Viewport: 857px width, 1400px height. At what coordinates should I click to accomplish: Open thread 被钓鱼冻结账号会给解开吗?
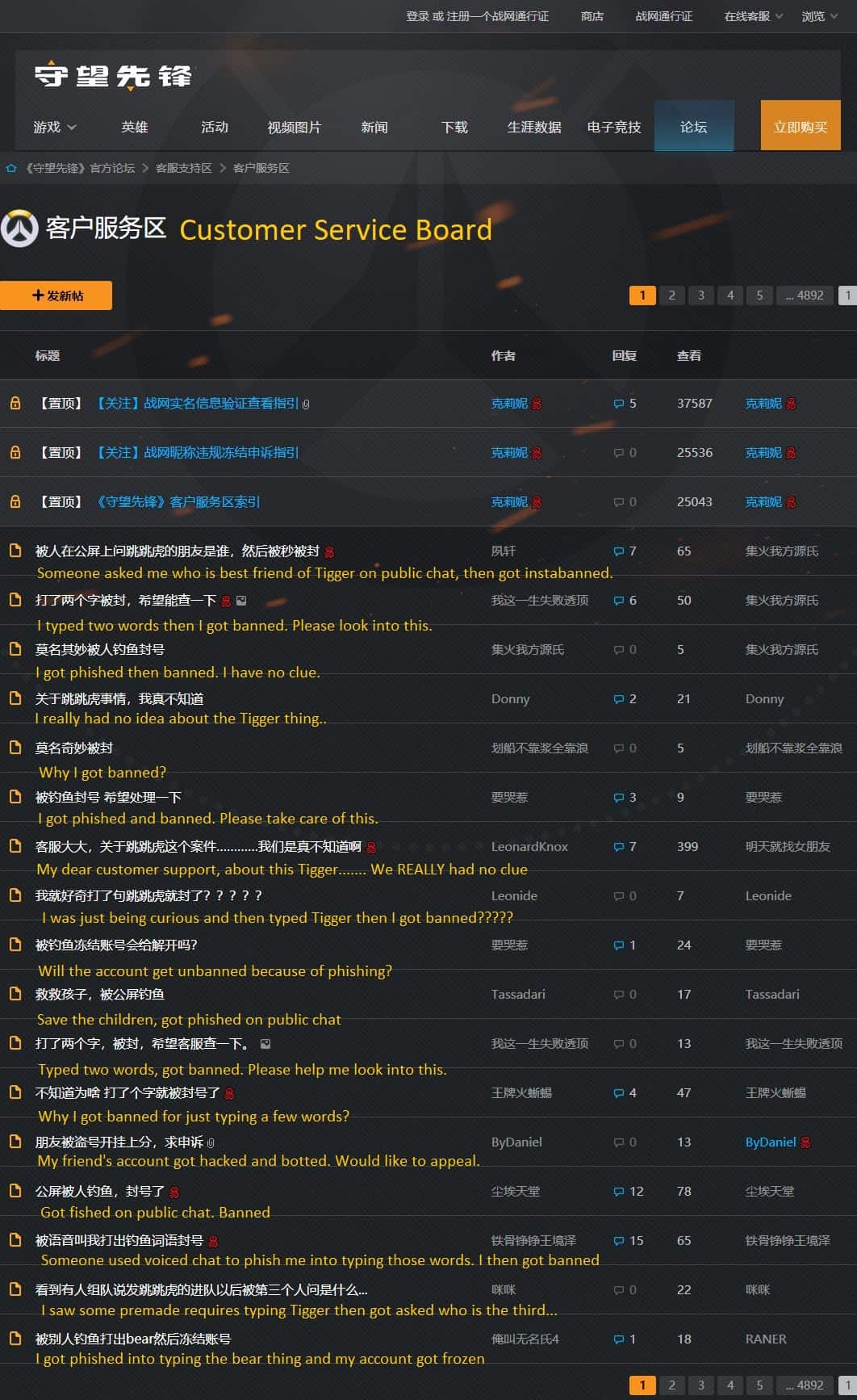click(x=116, y=945)
